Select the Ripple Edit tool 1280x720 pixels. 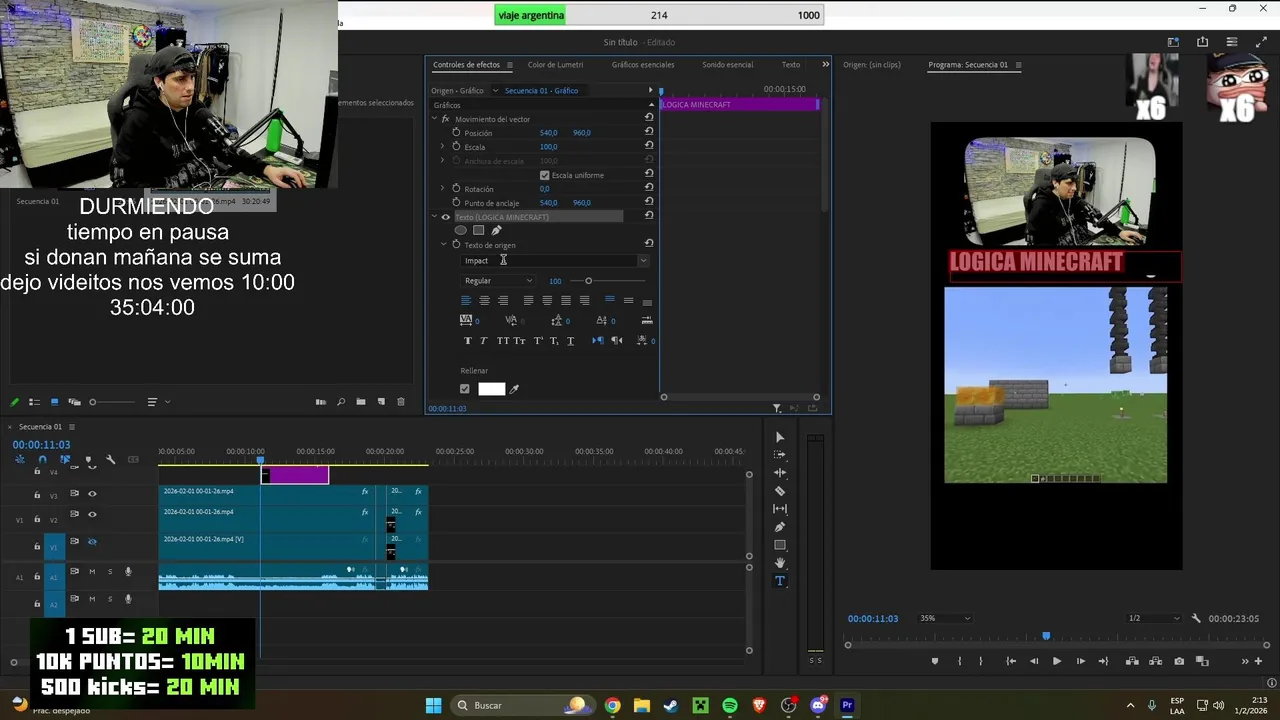780,473
